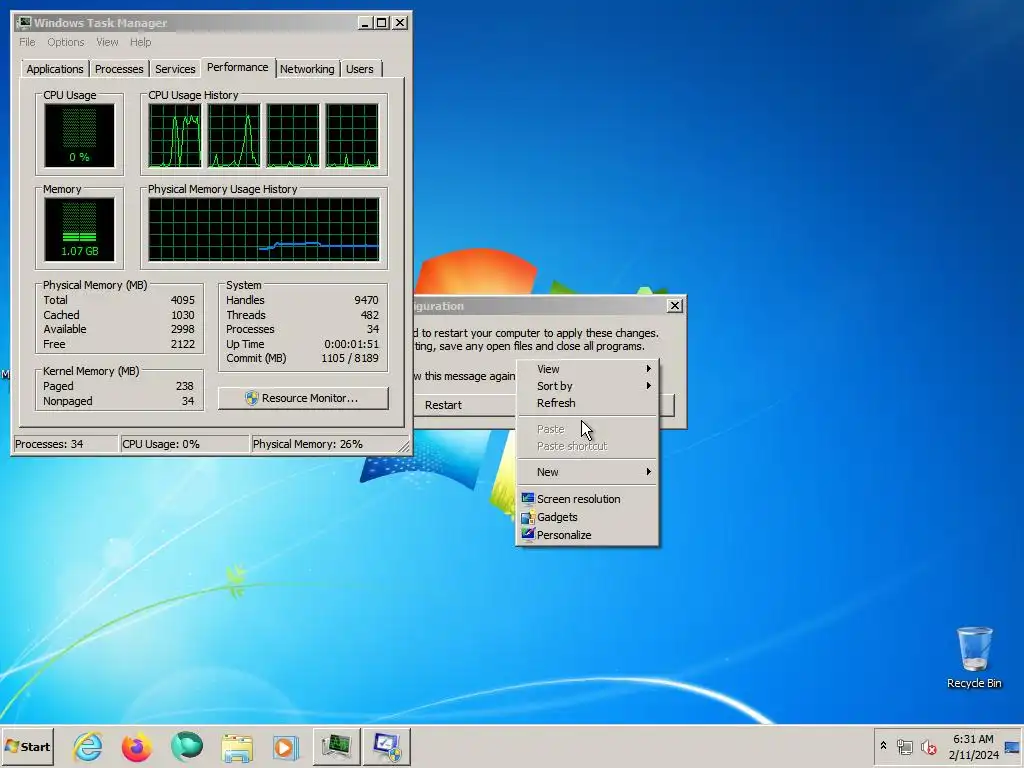1024x768 pixels.
Task: Click the CPU Usage 0 % meter
Action: click(79, 135)
